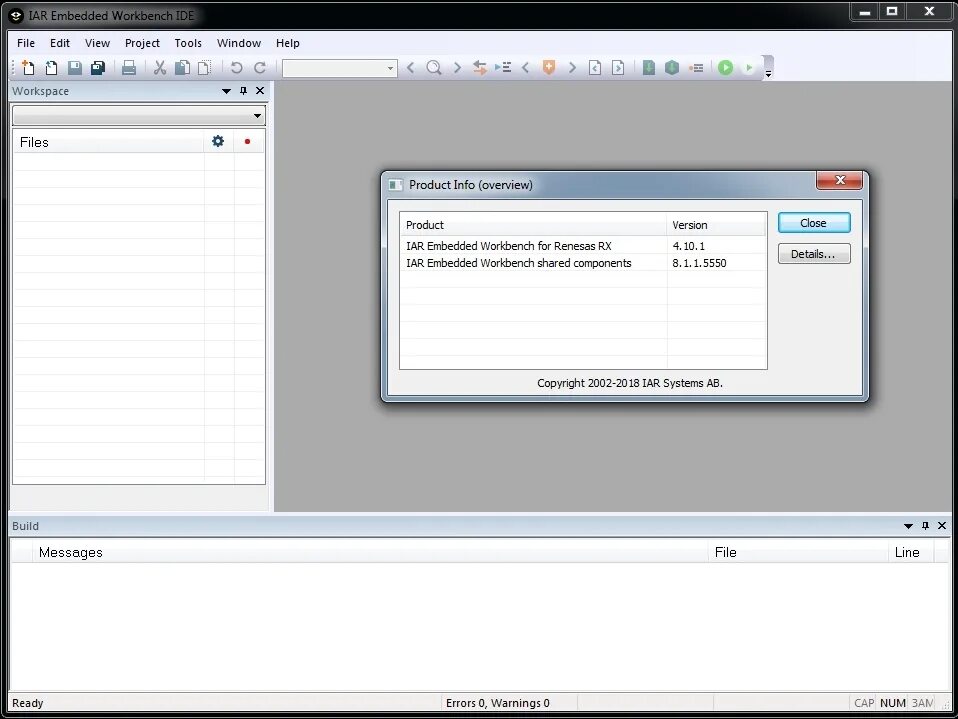The width and height of the screenshot is (958, 719).
Task: Click the Save All toolbar icon
Action: pyautogui.click(x=98, y=68)
